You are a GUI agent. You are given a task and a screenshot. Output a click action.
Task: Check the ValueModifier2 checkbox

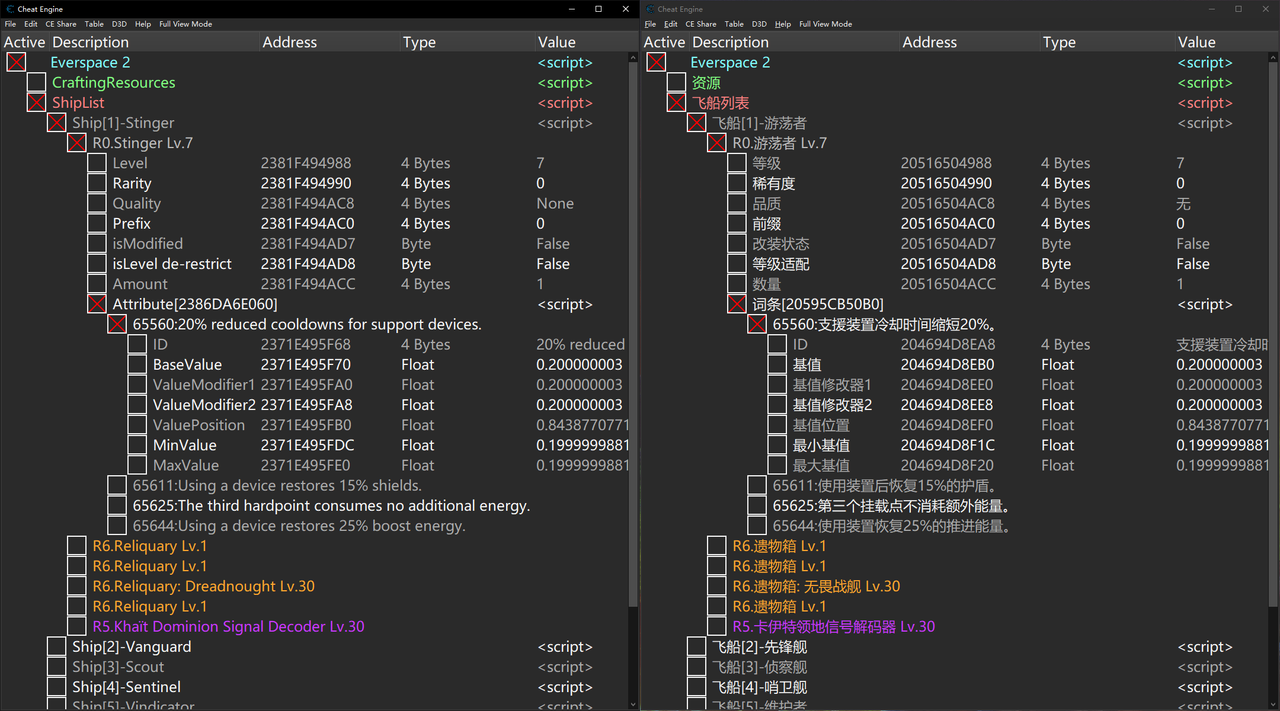click(136, 405)
